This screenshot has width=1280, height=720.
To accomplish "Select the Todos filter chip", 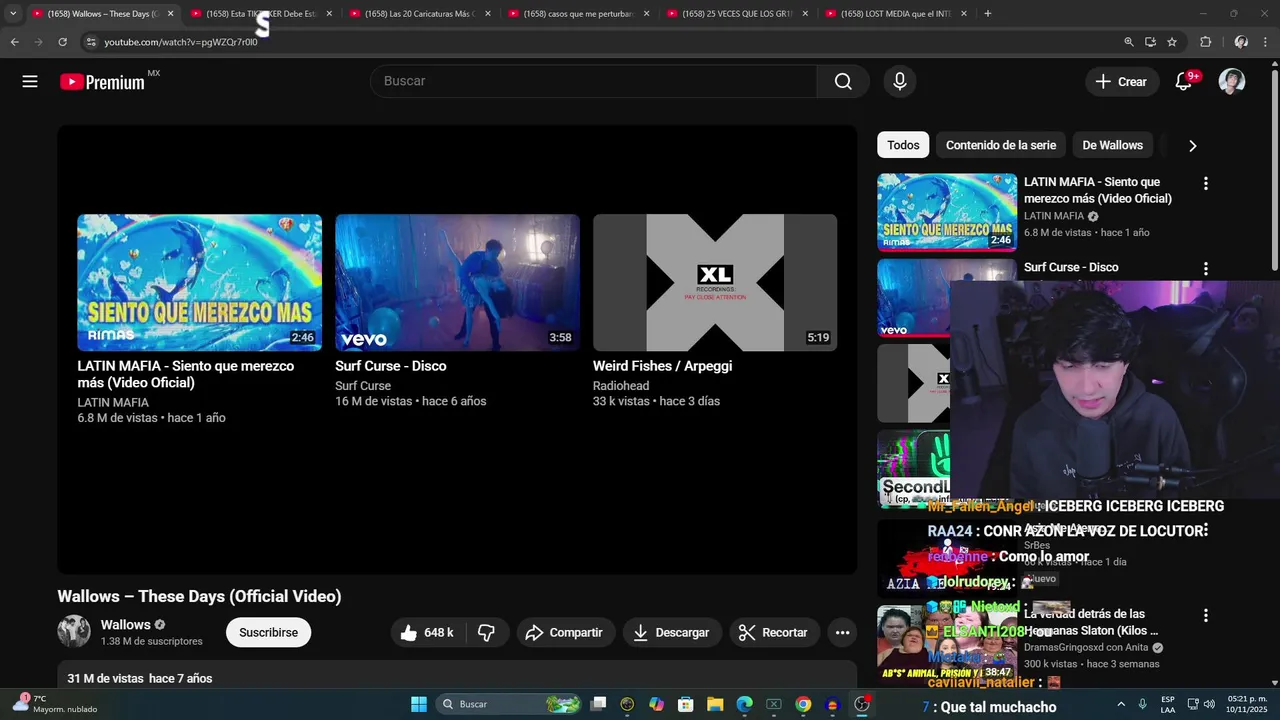I will (903, 145).
